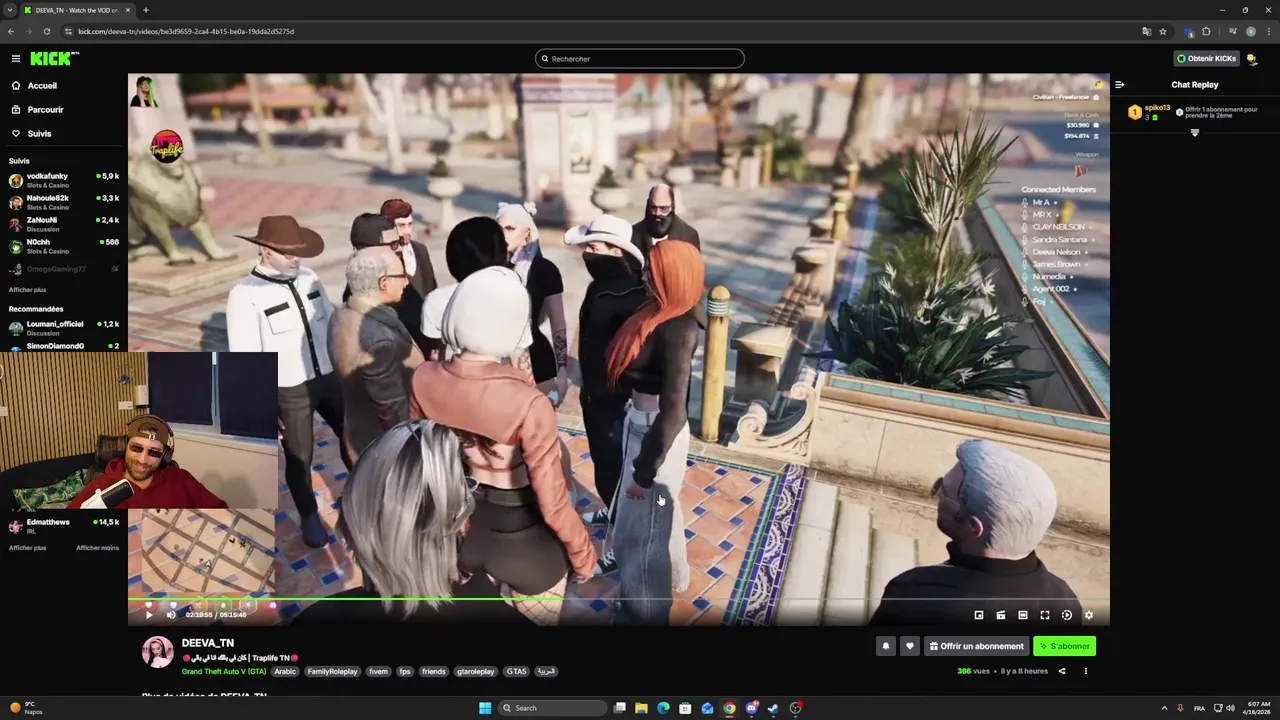Select the Arabic tag
1280x720 pixels.
coord(285,672)
